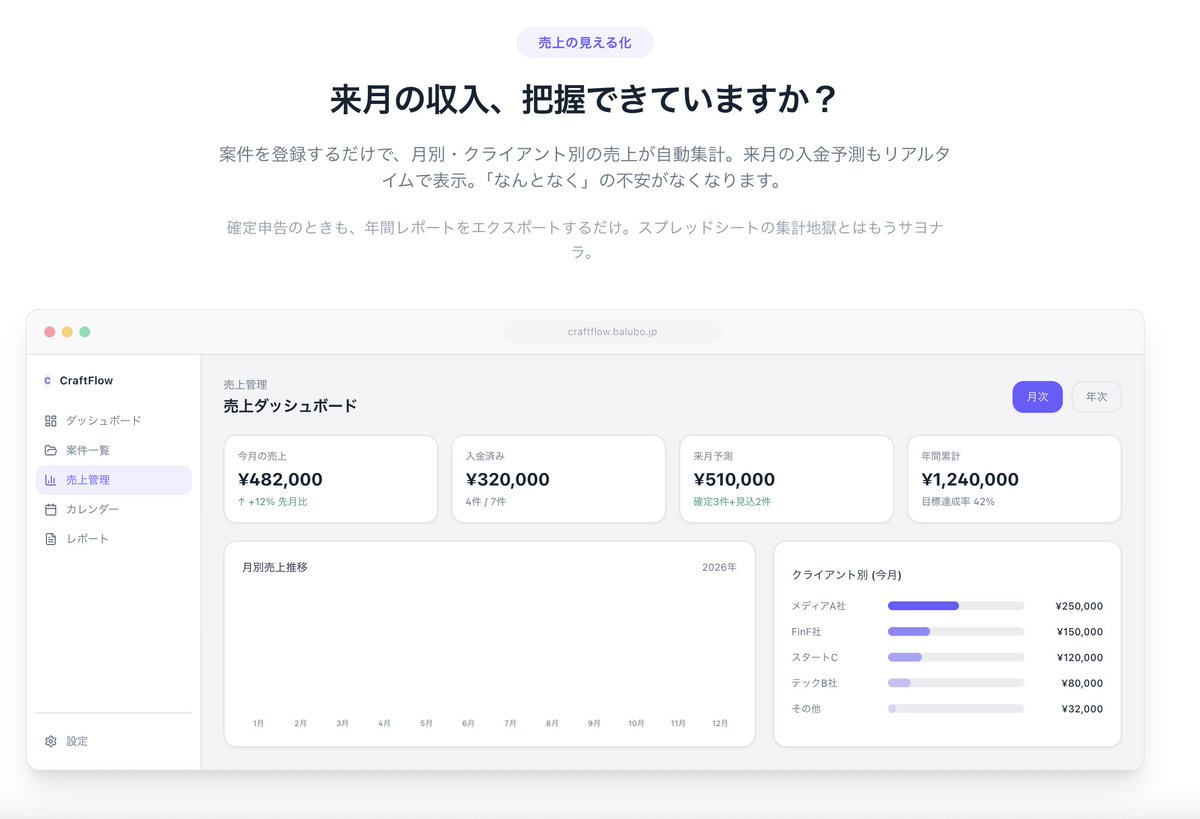Click the 2026年 label in chart
The height and width of the screenshot is (819, 1200).
click(x=719, y=567)
